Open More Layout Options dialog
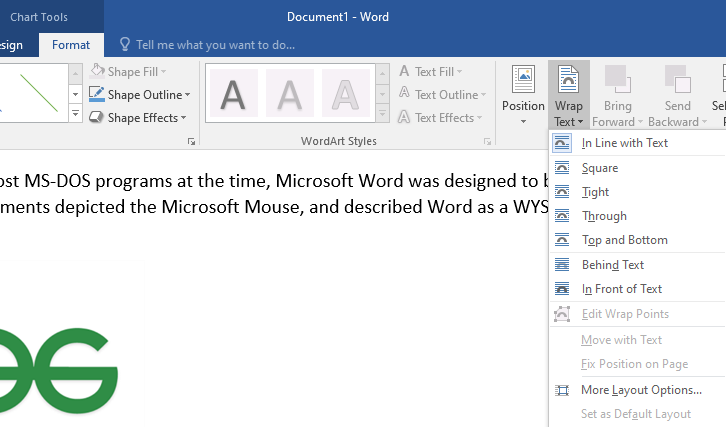Image resolution: width=726 pixels, height=427 pixels. [x=641, y=390]
